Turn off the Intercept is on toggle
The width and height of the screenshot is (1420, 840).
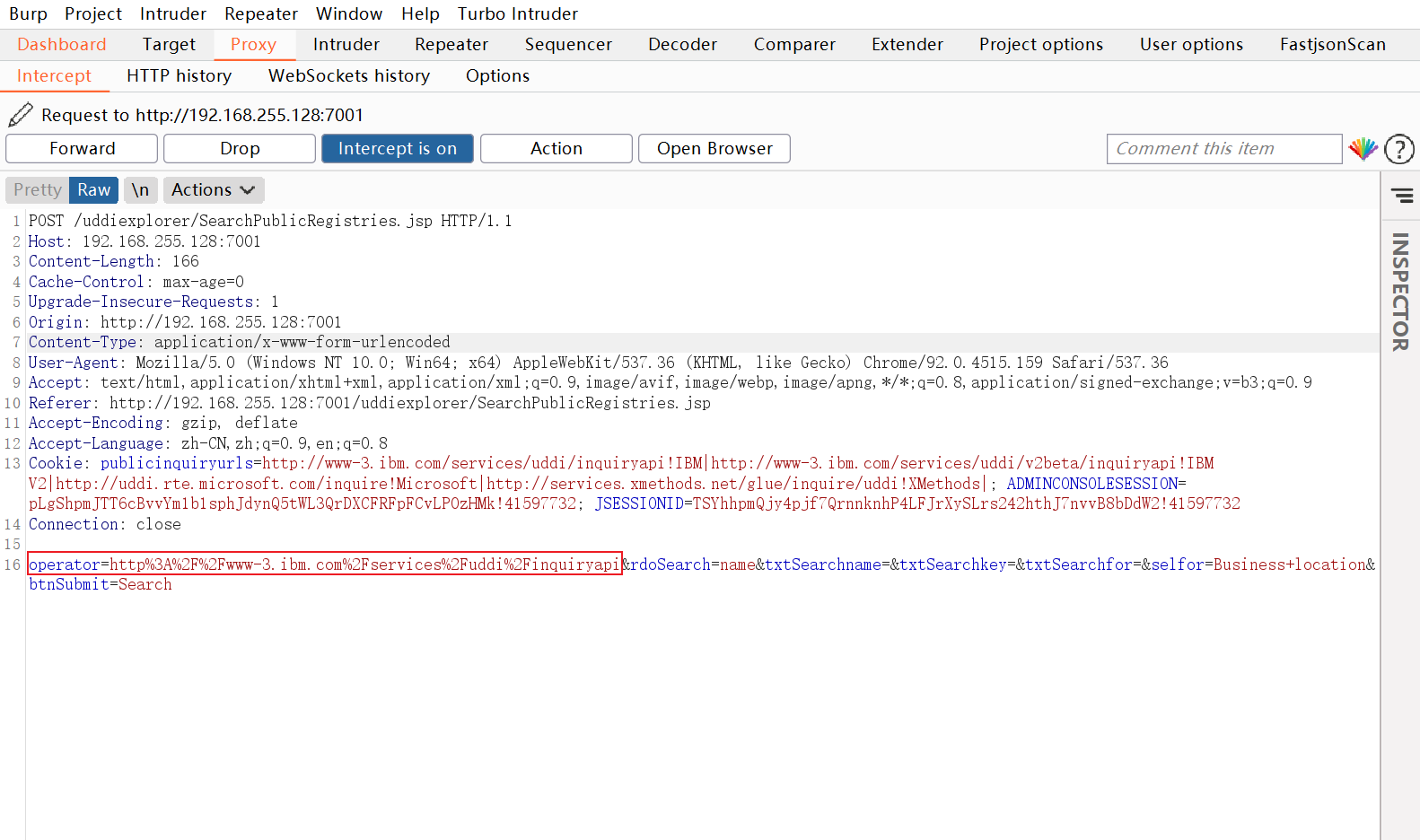398,149
